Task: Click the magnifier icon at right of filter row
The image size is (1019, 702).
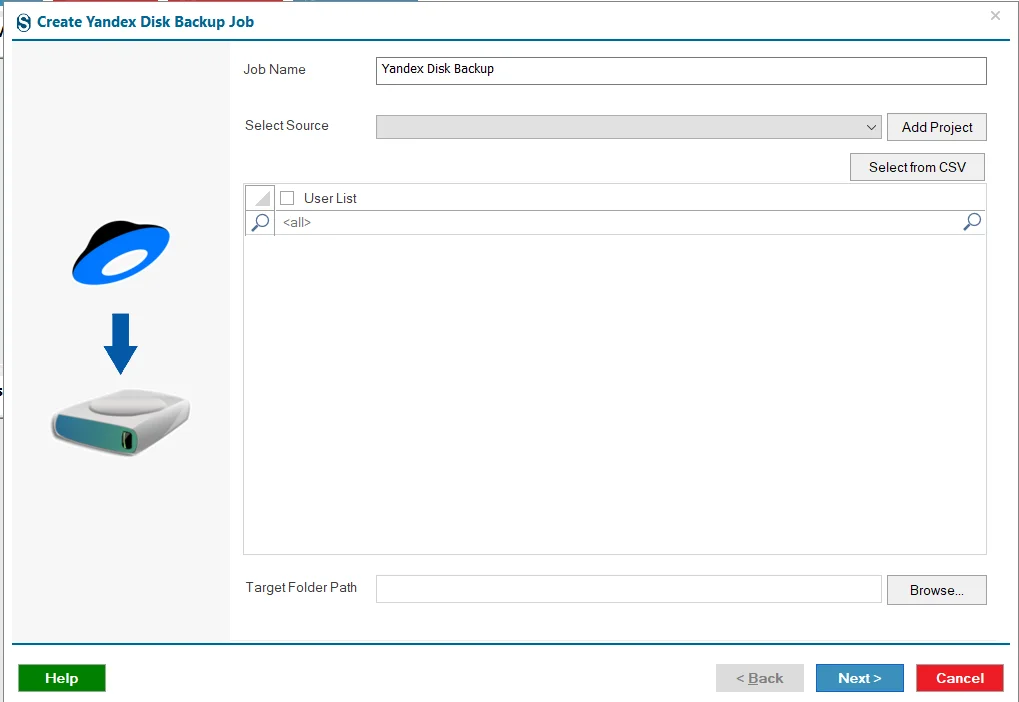Action: click(972, 222)
